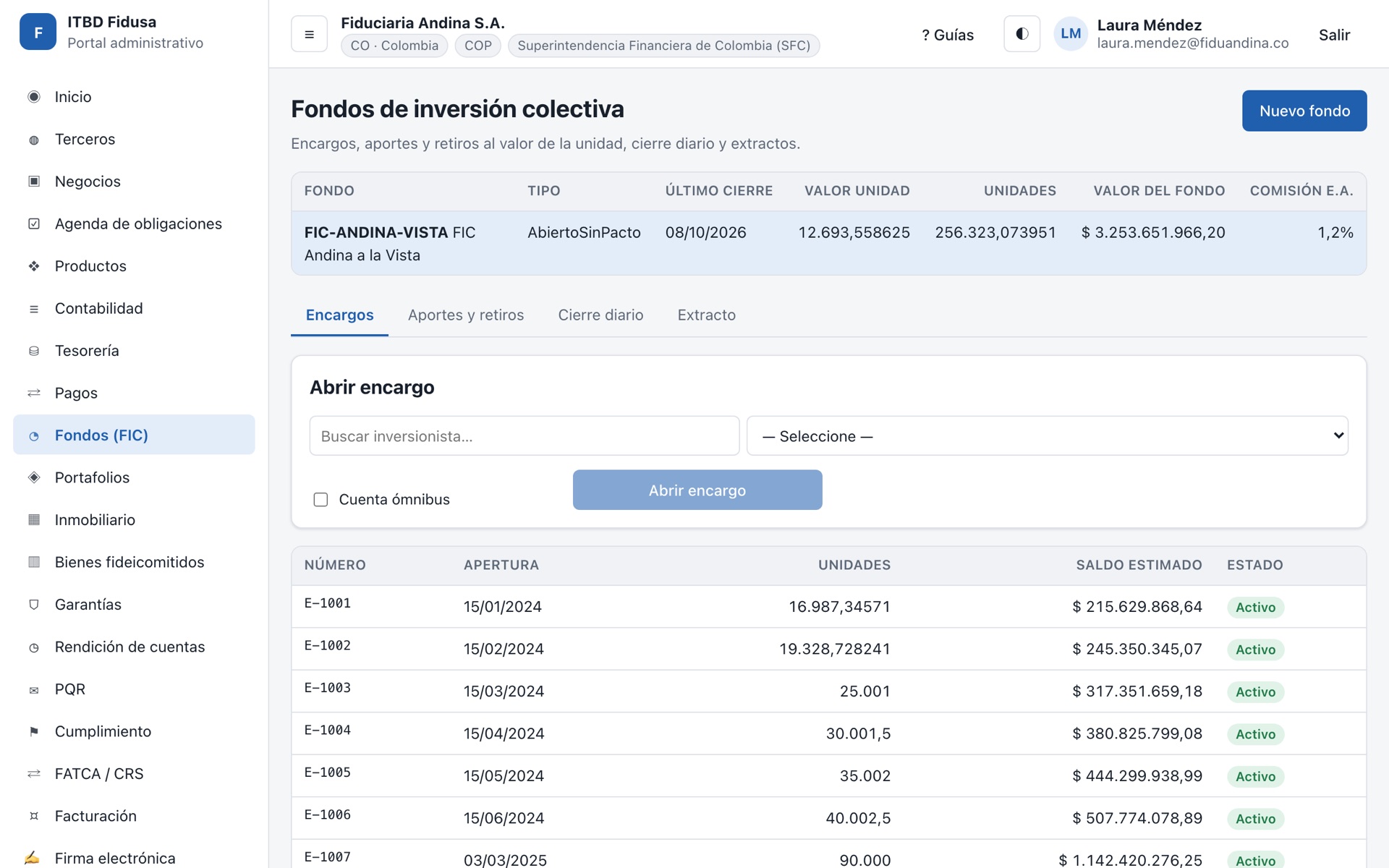Switch to the Encargos tab
Viewport: 1389px width, 868px height.
coord(339,315)
